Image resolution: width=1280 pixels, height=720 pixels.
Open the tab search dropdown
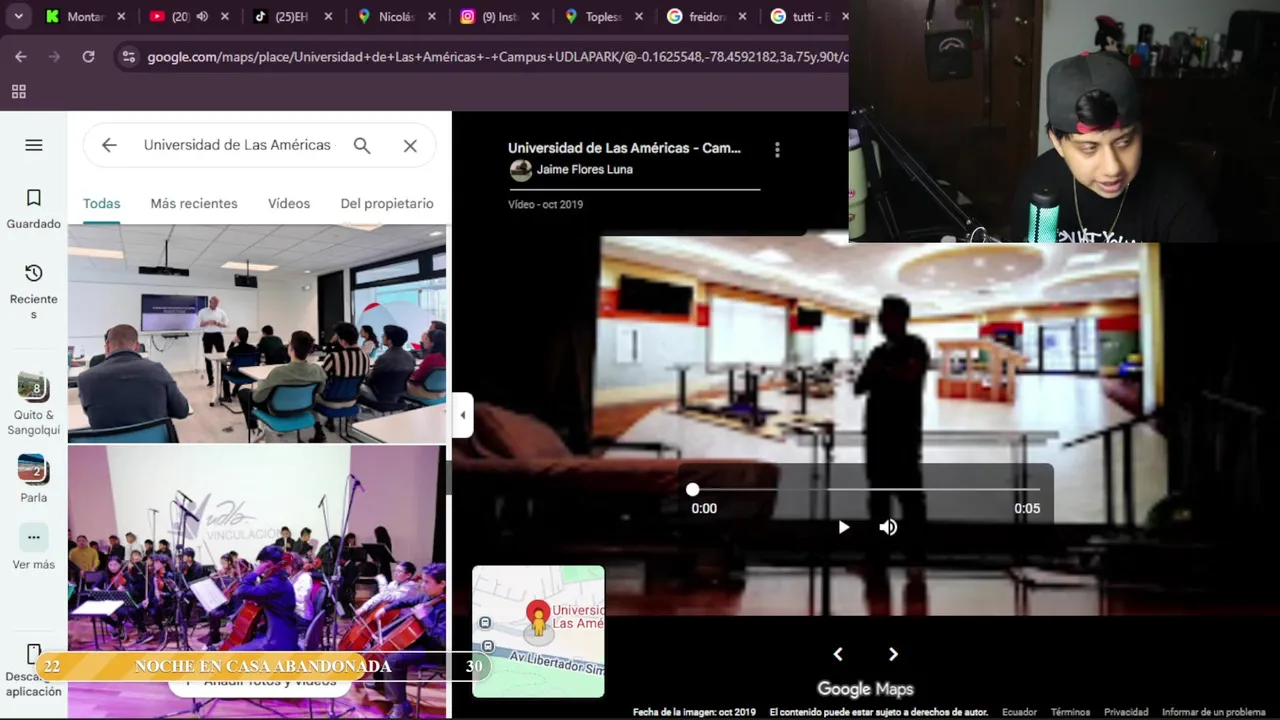pos(18,17)
